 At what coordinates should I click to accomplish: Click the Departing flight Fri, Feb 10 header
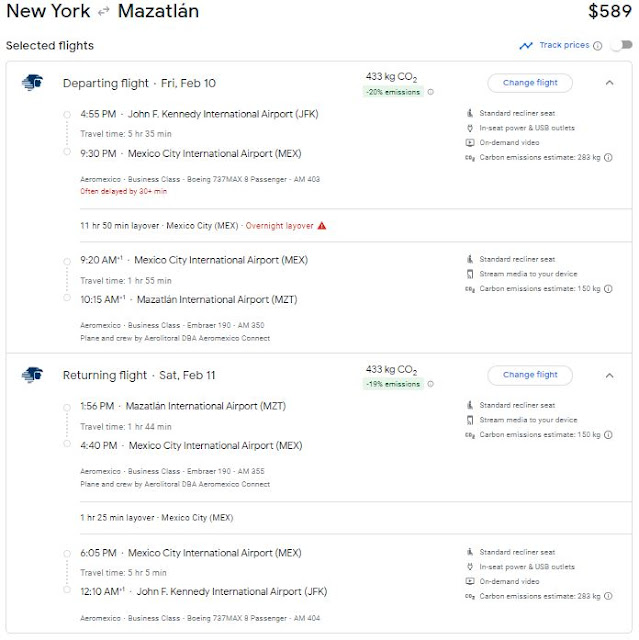138,83
